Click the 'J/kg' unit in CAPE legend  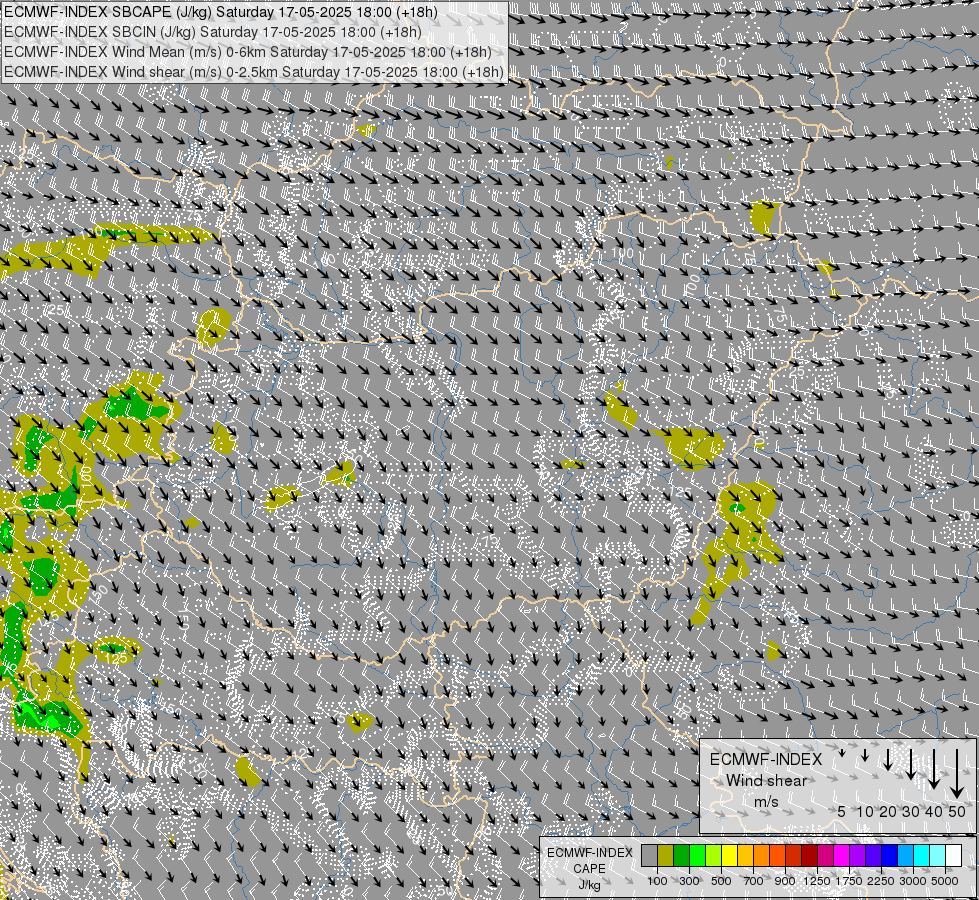click(x=589, y=886)
